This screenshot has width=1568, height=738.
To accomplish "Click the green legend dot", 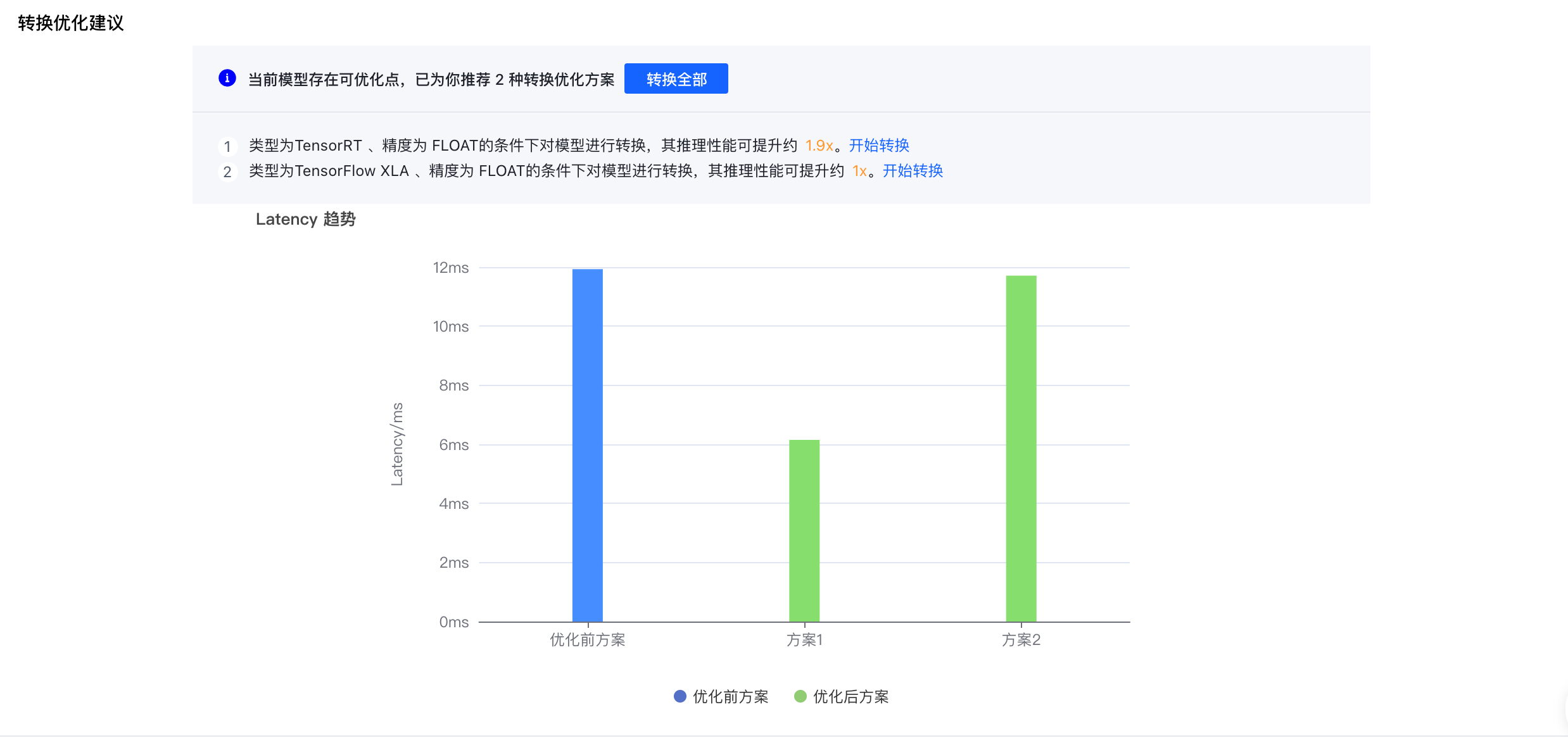I will [x=800, y=697].
